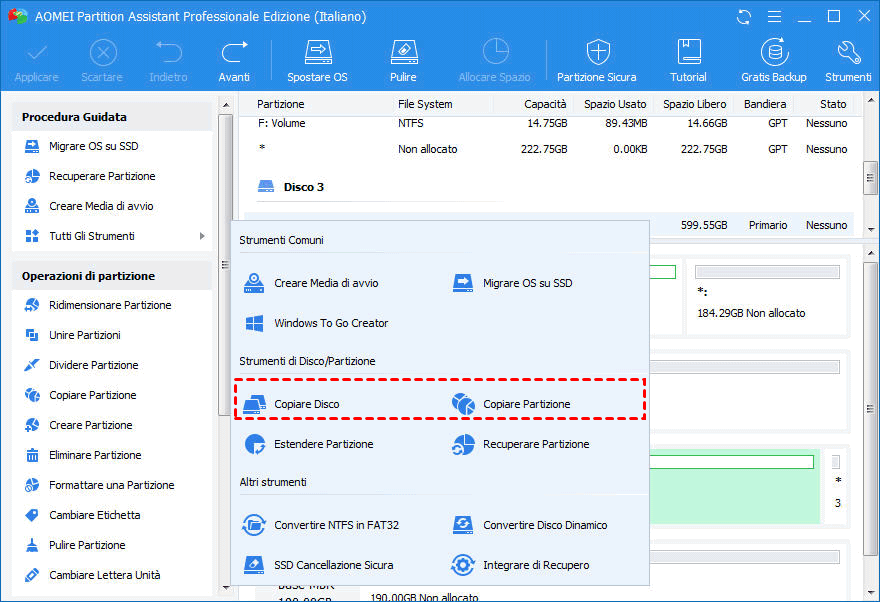This screenshot has width=880, height=602.
Task: Open Spostare OS tool
Action: [x=318, y=62]
